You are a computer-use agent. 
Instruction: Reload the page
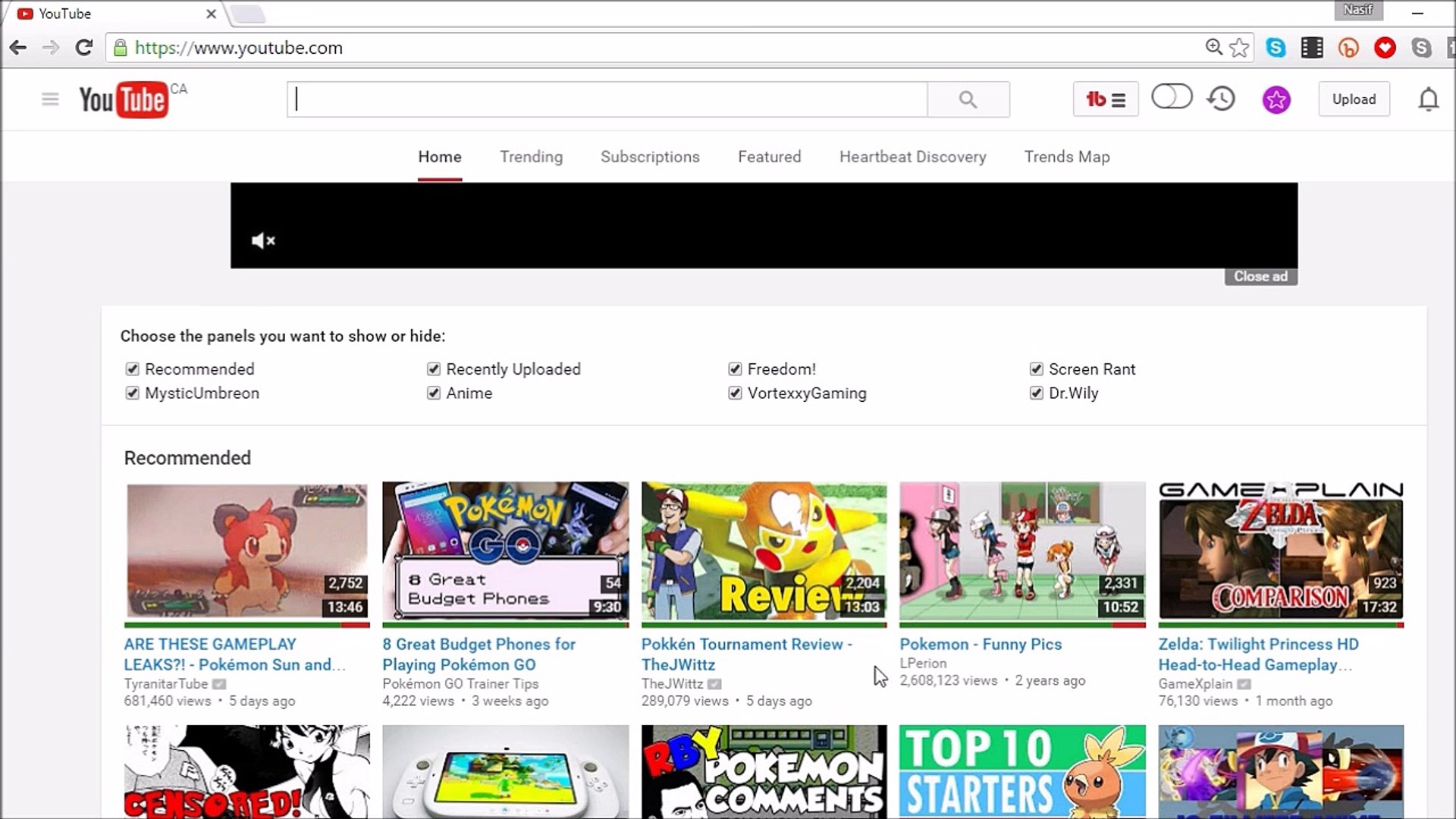point(83,47)
